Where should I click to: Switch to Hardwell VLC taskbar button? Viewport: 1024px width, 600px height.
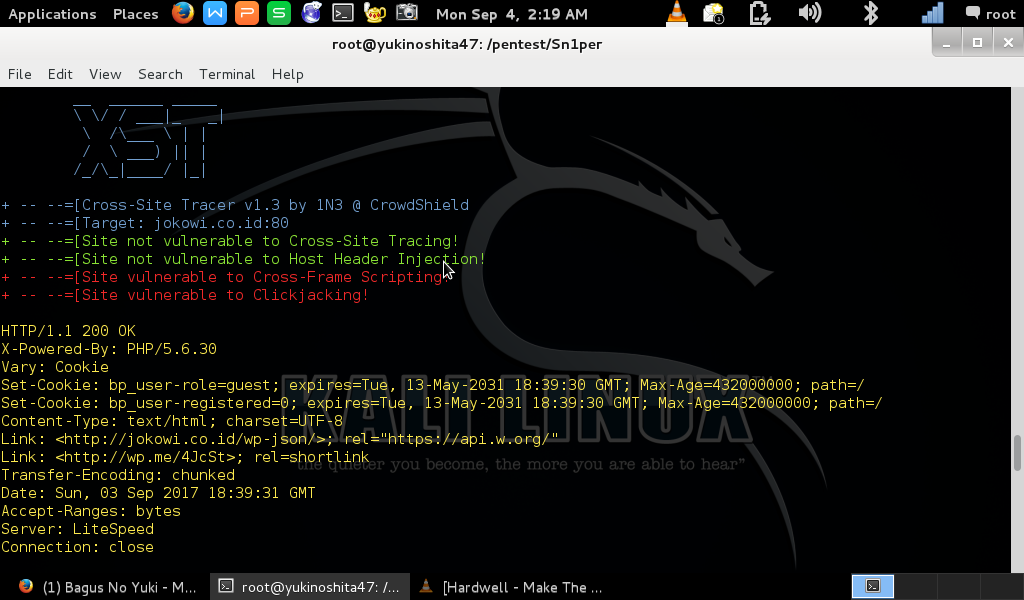511,587
